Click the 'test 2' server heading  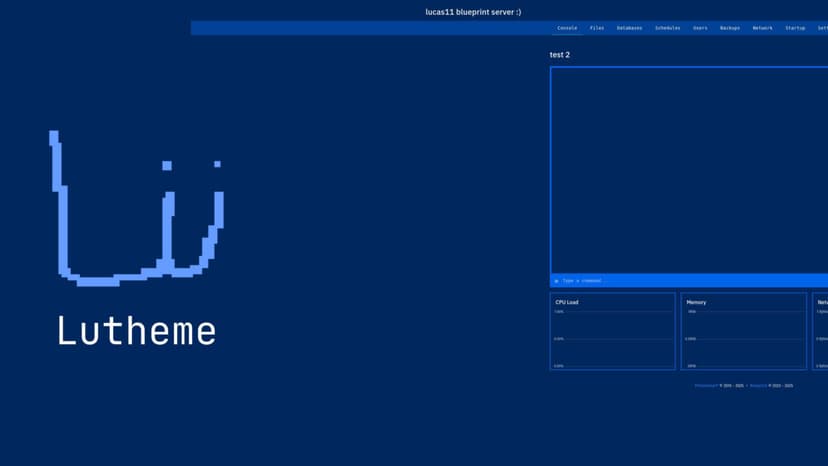point(560,55)
